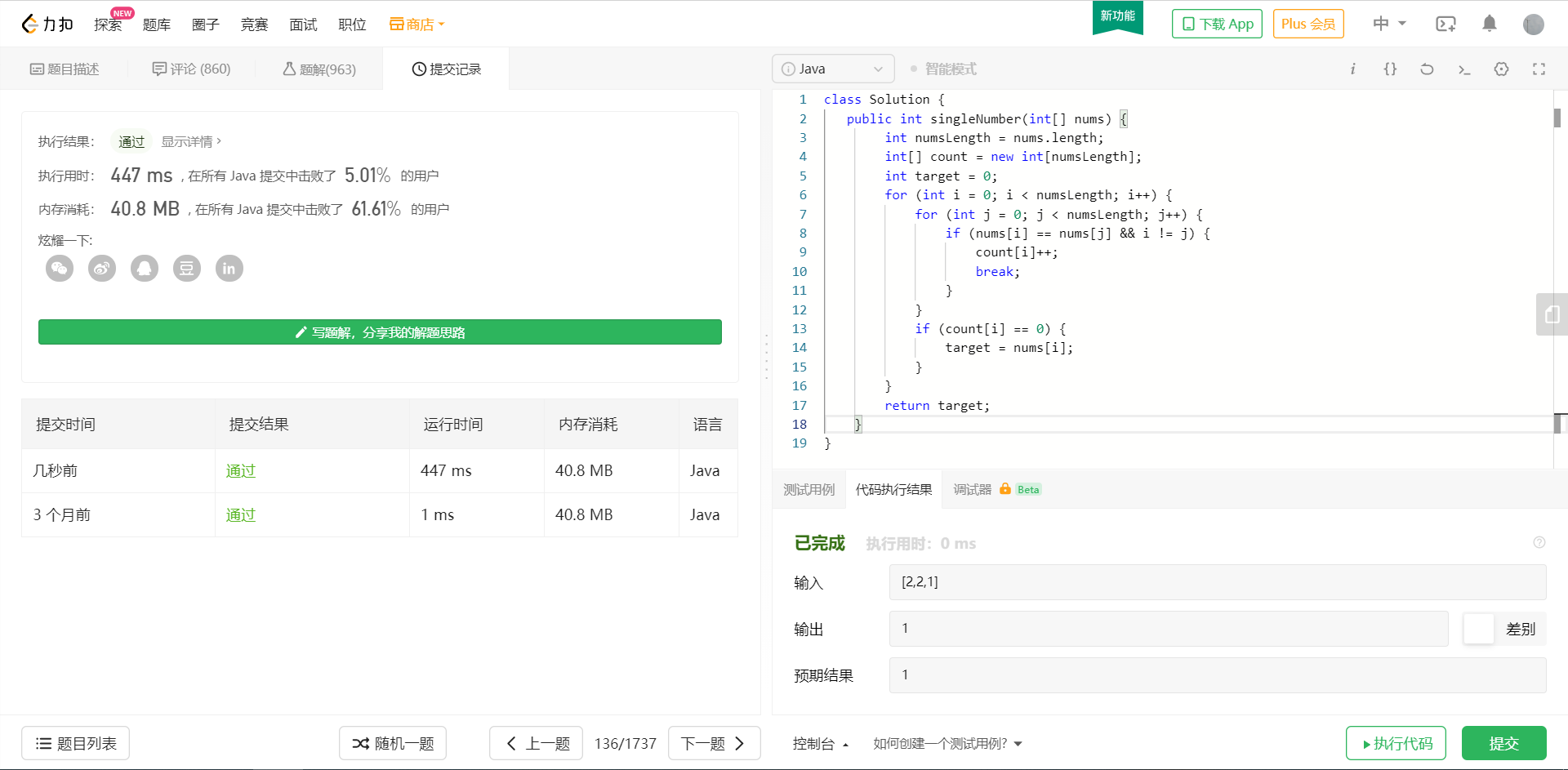
Task: Share result via QQ bell icon
Action: point(145,268)
